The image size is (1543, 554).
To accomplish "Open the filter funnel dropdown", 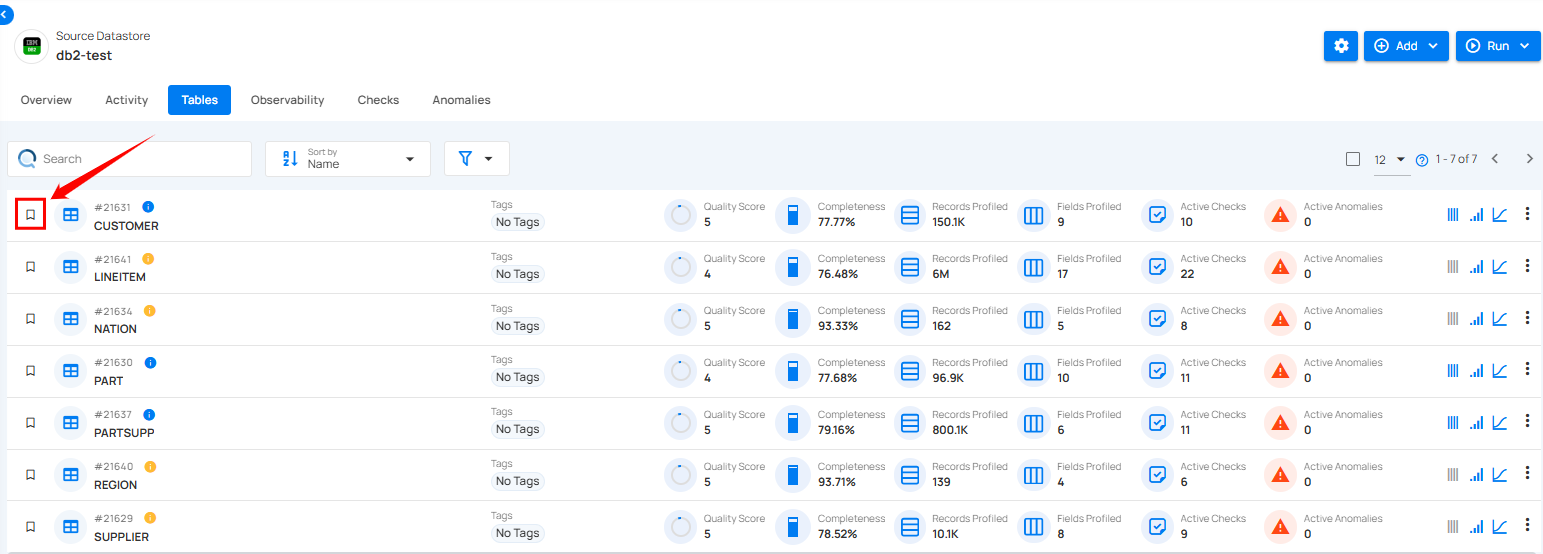I will pos(476,159).
